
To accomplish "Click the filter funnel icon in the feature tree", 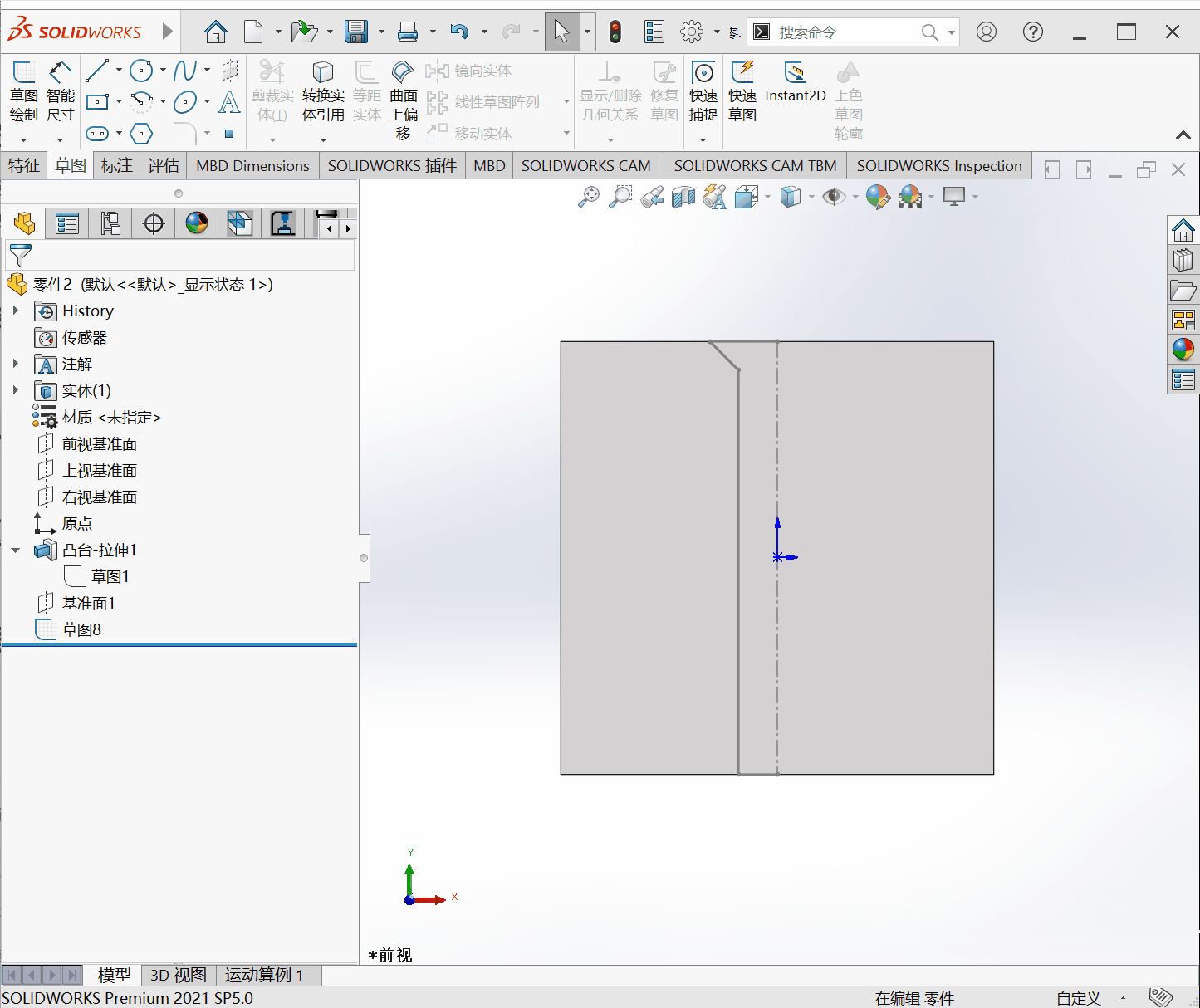I will 20,255.
